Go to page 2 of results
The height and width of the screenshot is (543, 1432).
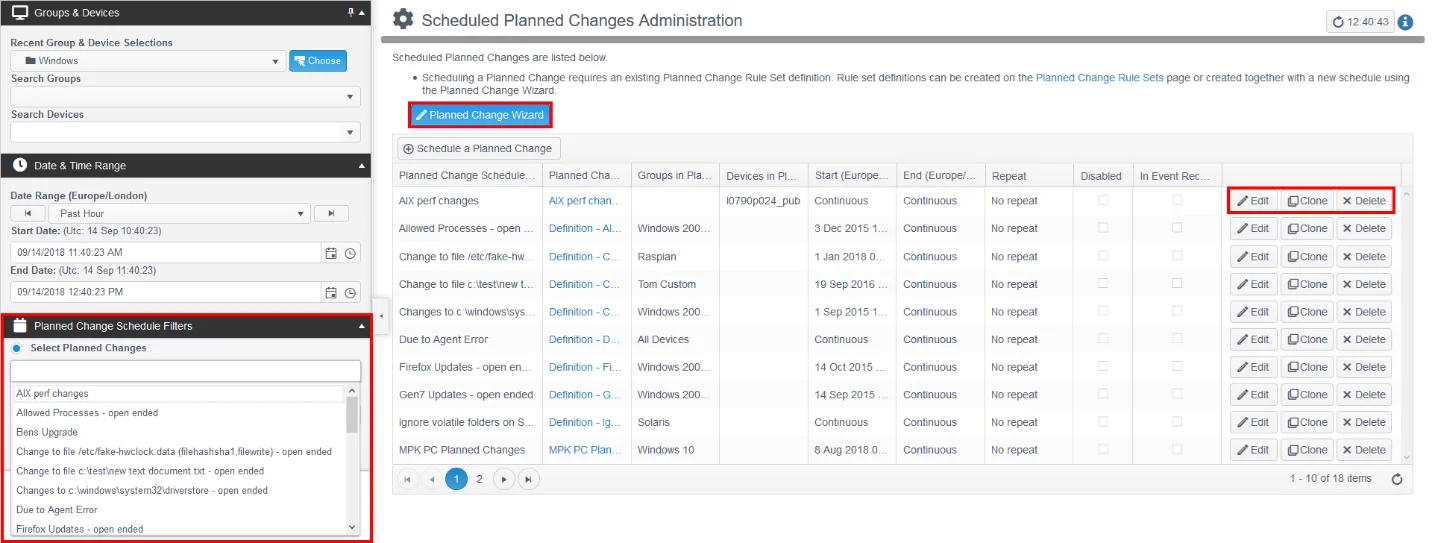[x=479, y=479]
